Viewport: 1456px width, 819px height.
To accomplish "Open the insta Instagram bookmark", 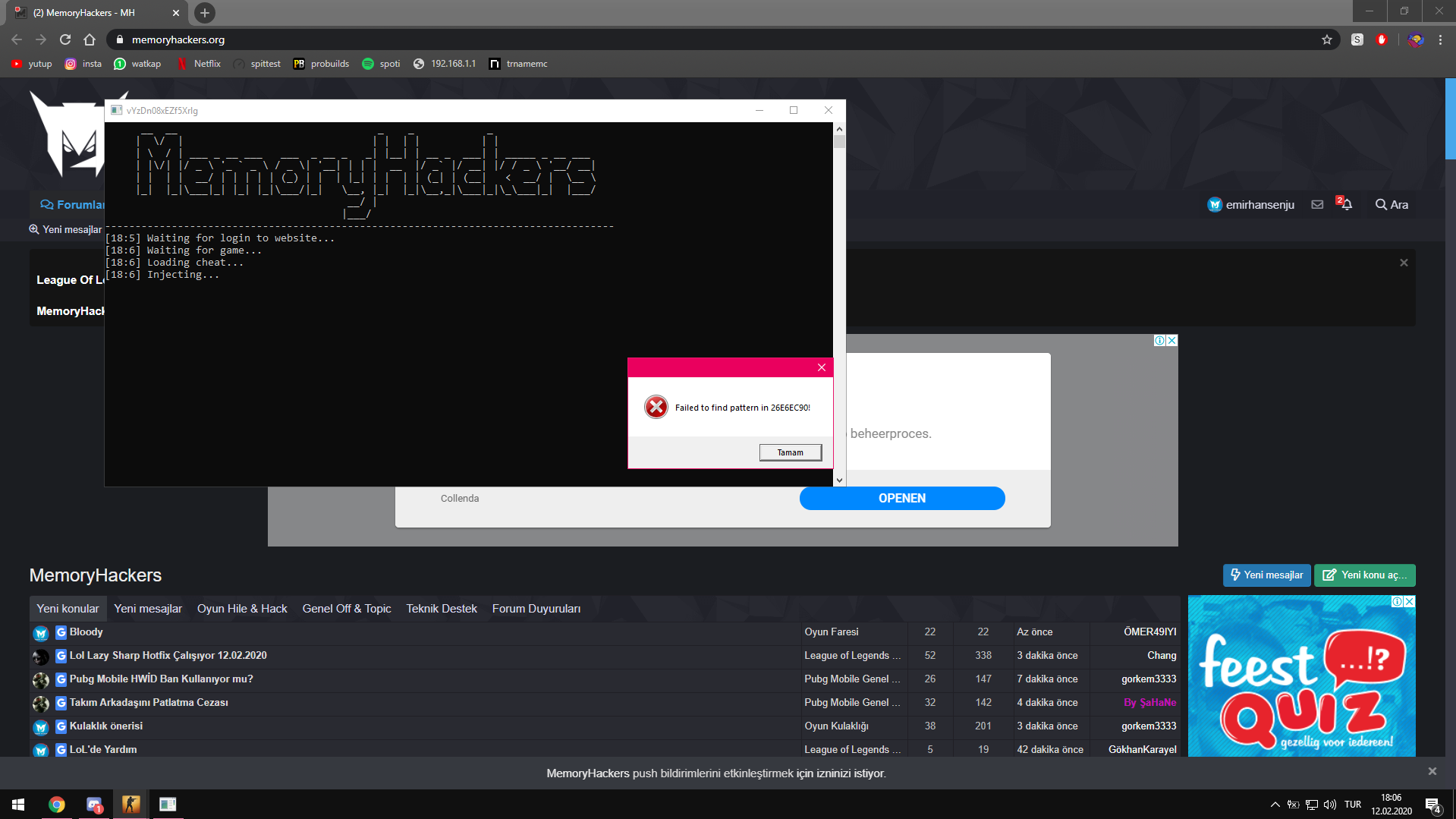I will pos(83,64).
